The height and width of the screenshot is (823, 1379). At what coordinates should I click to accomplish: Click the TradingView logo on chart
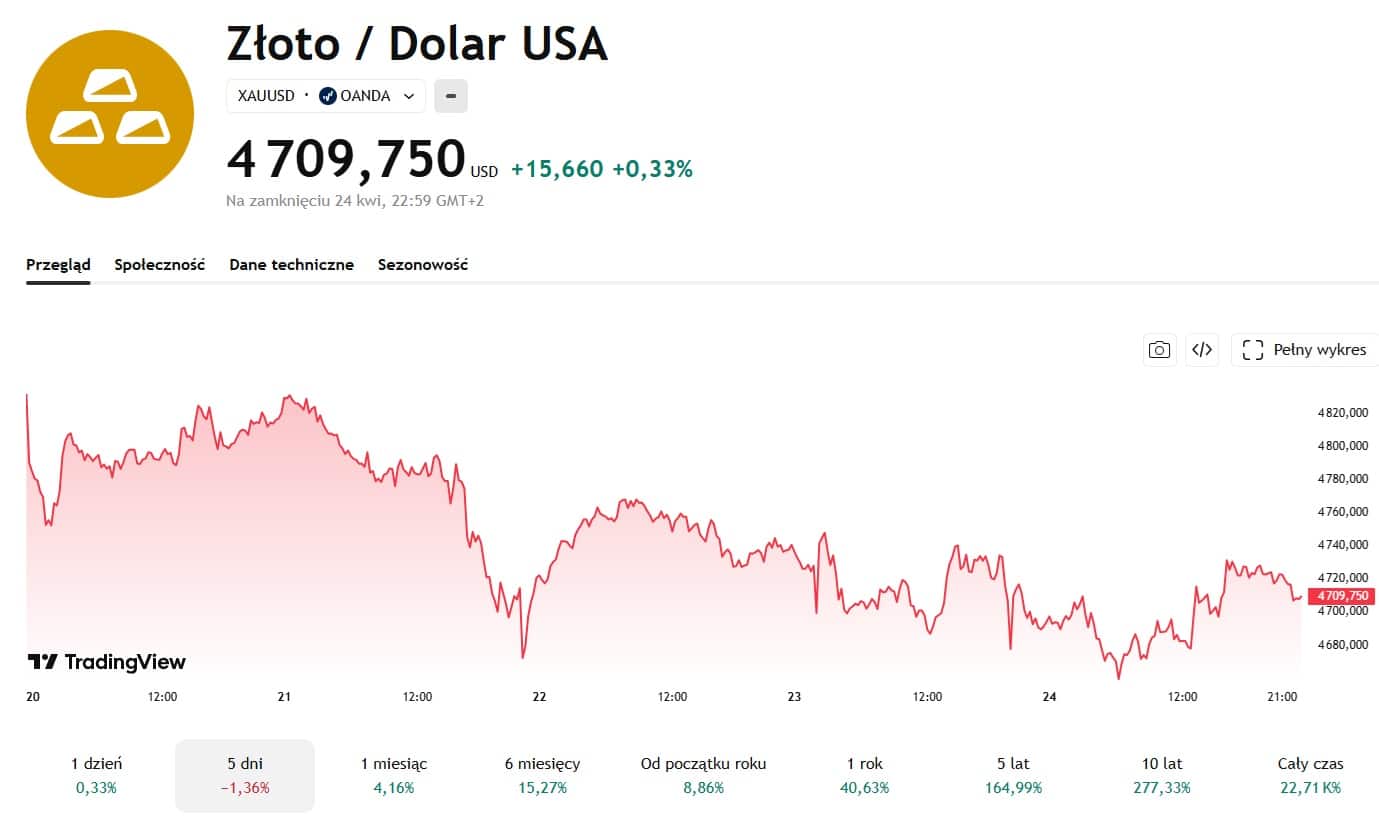tap(107, 662)
